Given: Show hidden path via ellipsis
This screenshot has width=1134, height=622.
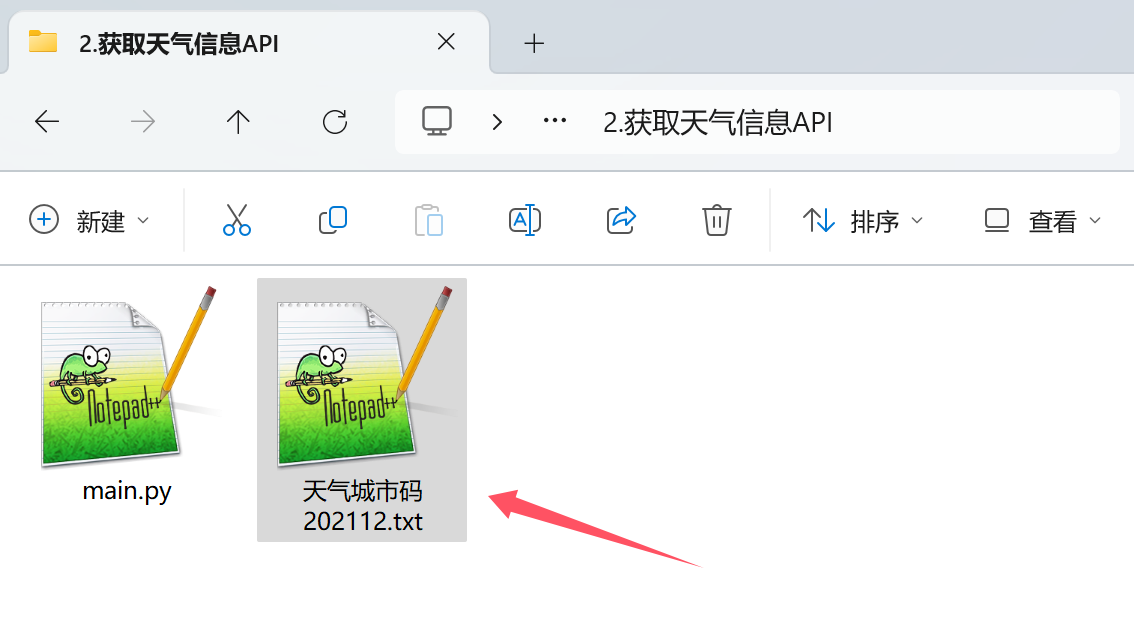Looking at the screenshot, I should pos(555,121).
